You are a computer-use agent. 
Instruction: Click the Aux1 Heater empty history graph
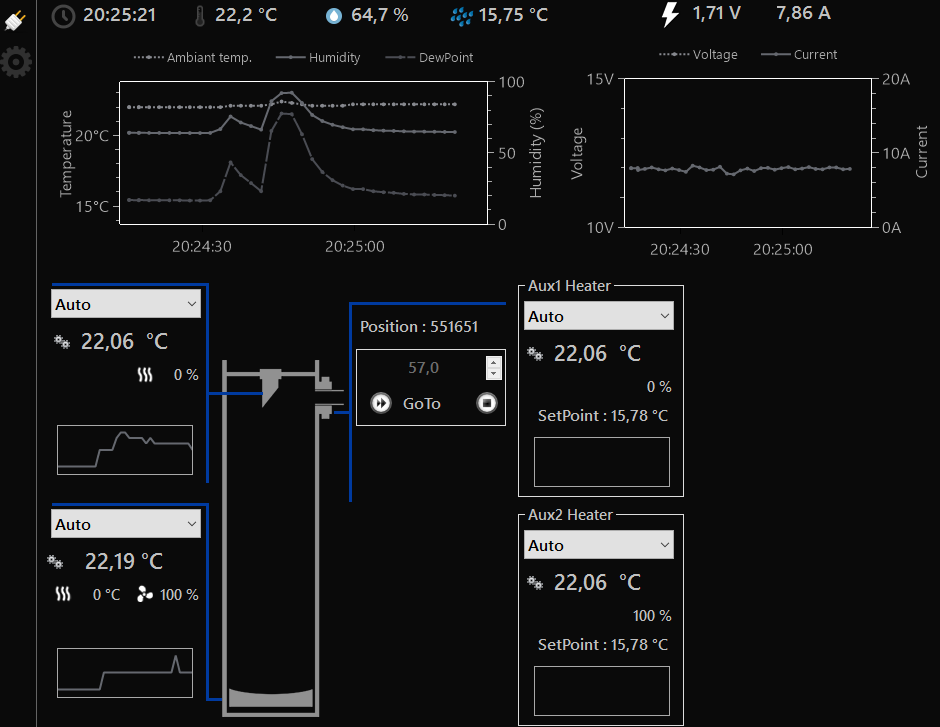(602, 462)
